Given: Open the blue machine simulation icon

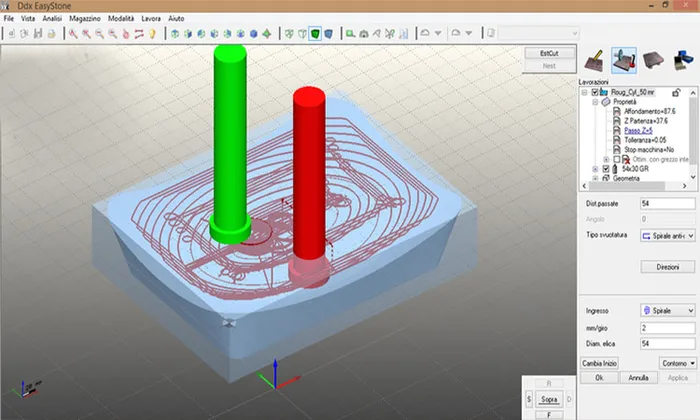Looking at the screenshot, I should [683, 60].
